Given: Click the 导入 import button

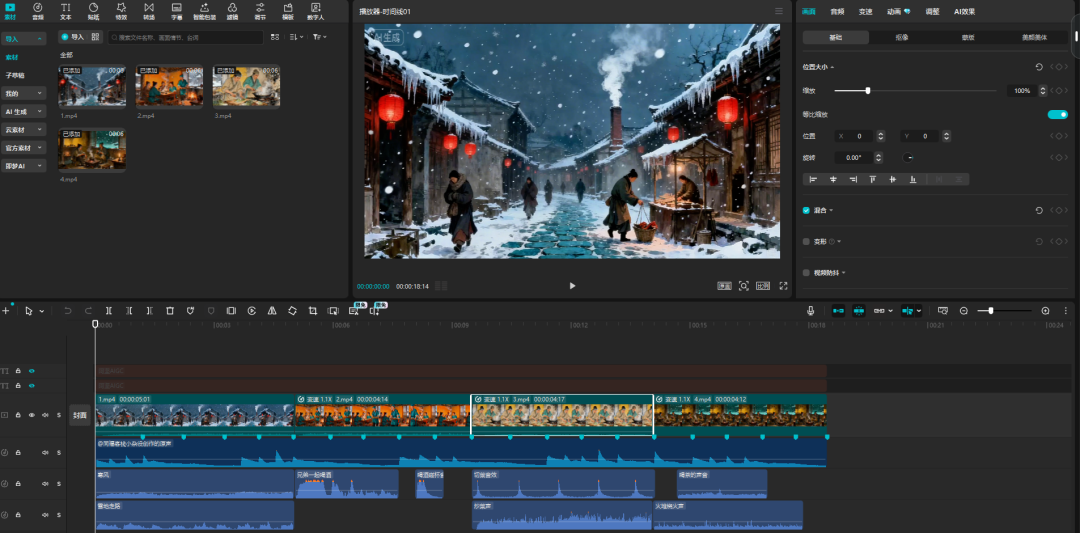Looking at the screenshot, I should [x=72, y=37].
